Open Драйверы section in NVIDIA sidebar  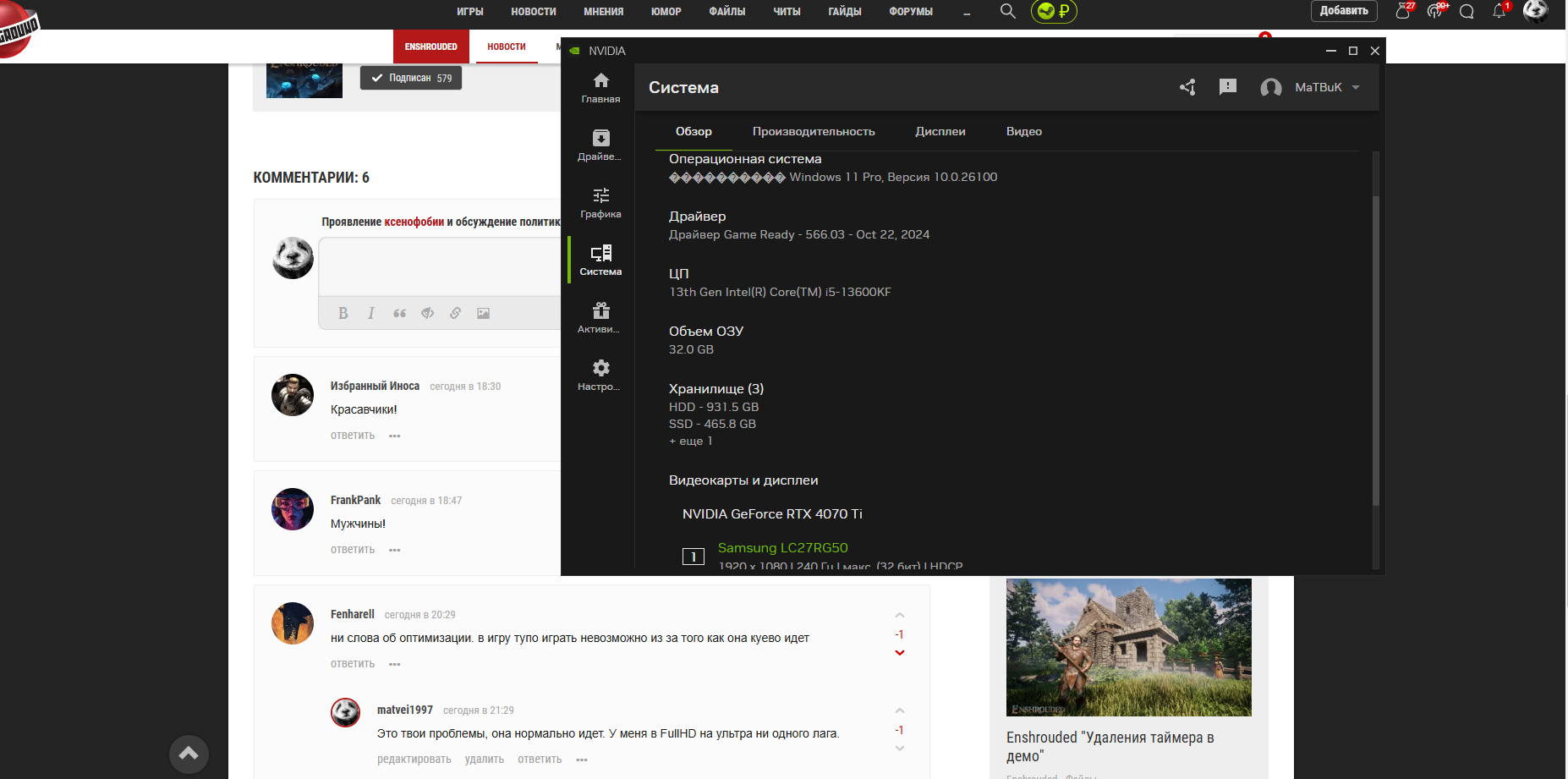(x=600, y=145)
